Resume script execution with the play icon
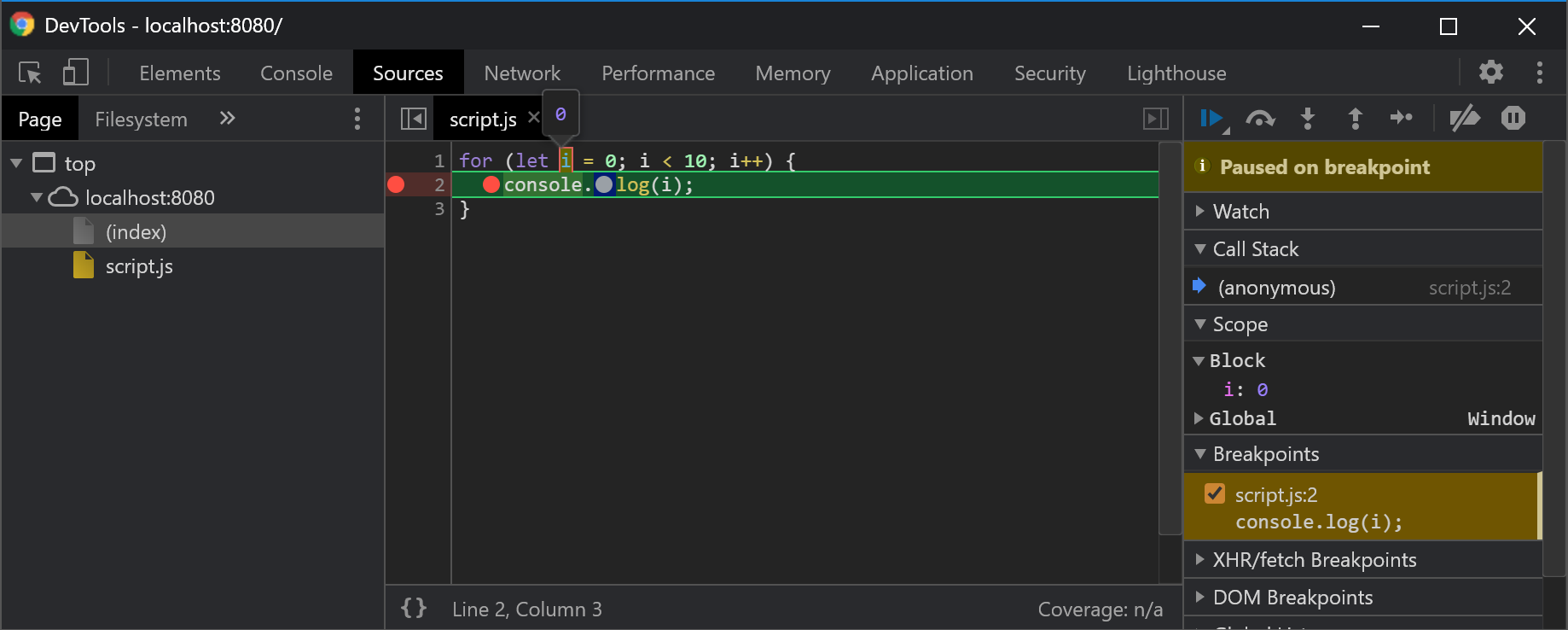This screenshot has width=1568, height=630. tap(1211, 119)
